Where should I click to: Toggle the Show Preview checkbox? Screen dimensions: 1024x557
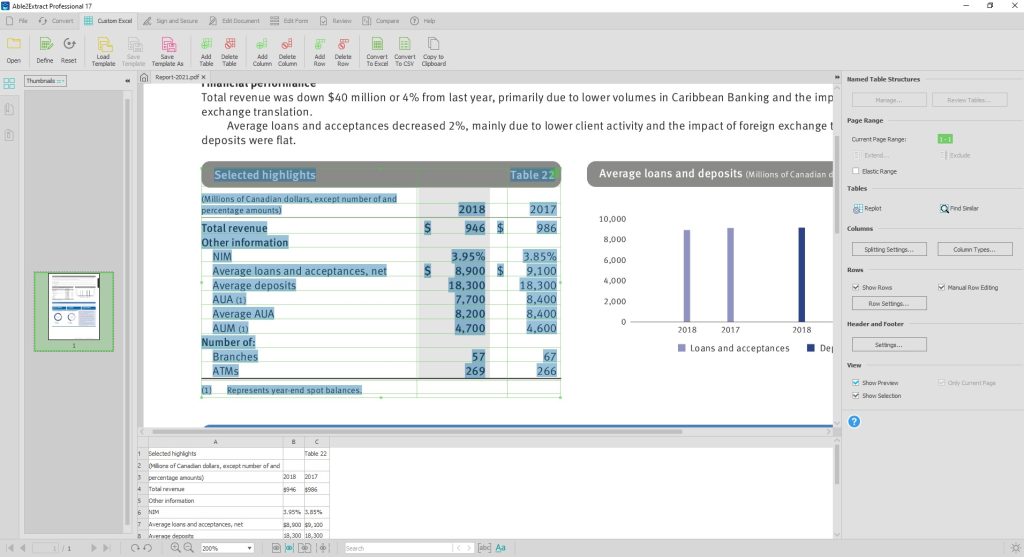(x=855, y=382)
